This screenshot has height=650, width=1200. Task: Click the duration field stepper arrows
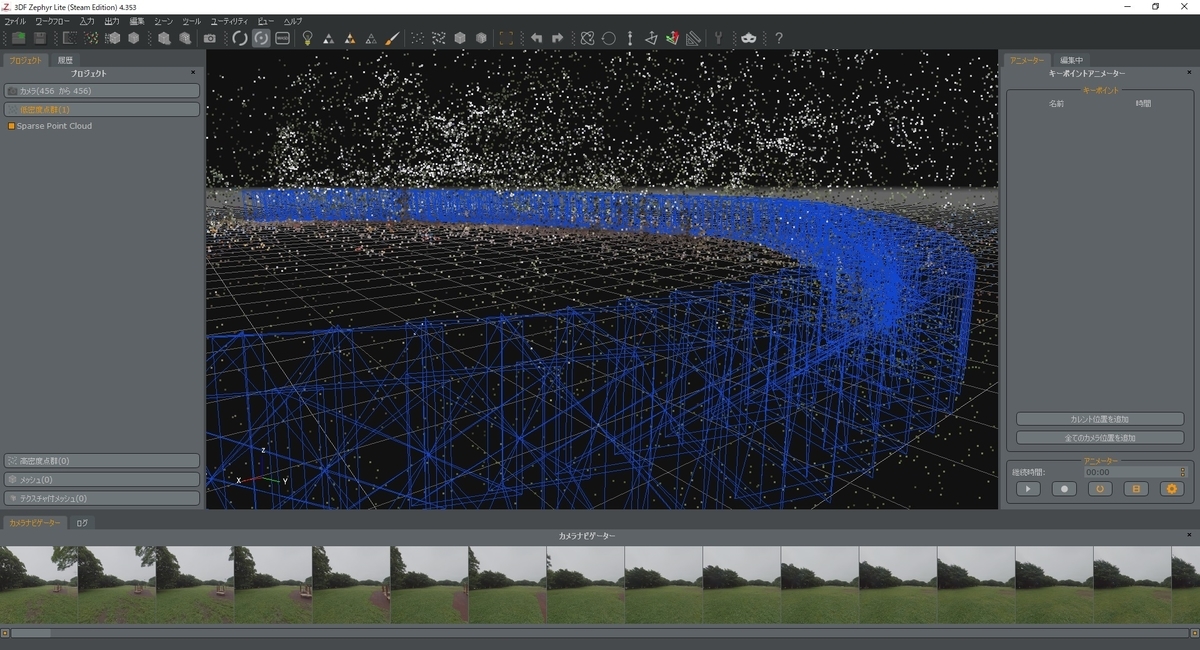(1182, 472)
